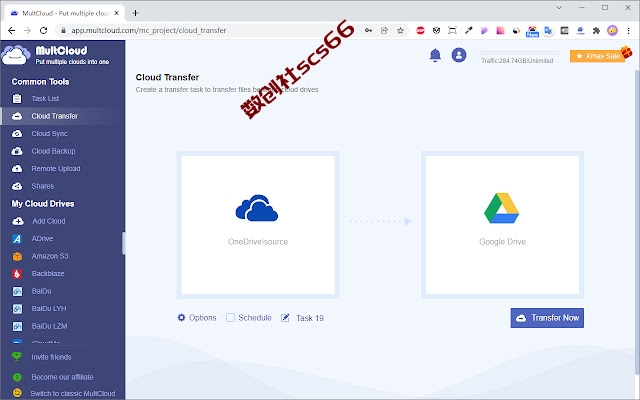The width and height of the screenshot is (640, 400).
Task: Open the Amazon S3 drive
Action: point(50,256)
